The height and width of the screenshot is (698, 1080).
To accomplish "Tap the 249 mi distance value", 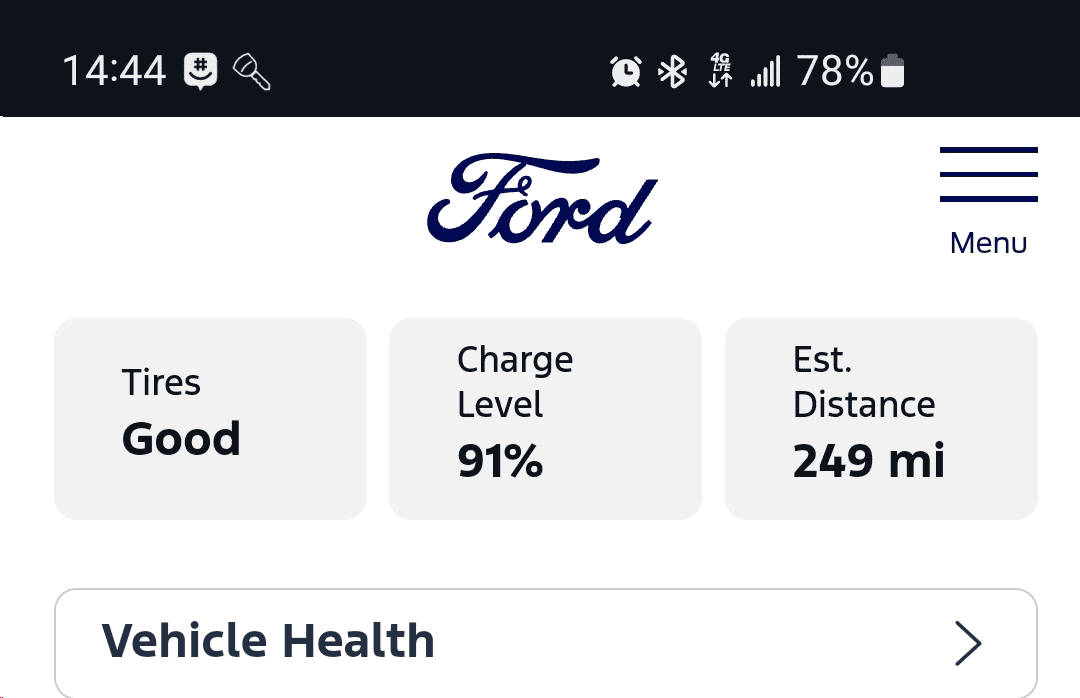I will pyautogui.click(x=868, y=462).
